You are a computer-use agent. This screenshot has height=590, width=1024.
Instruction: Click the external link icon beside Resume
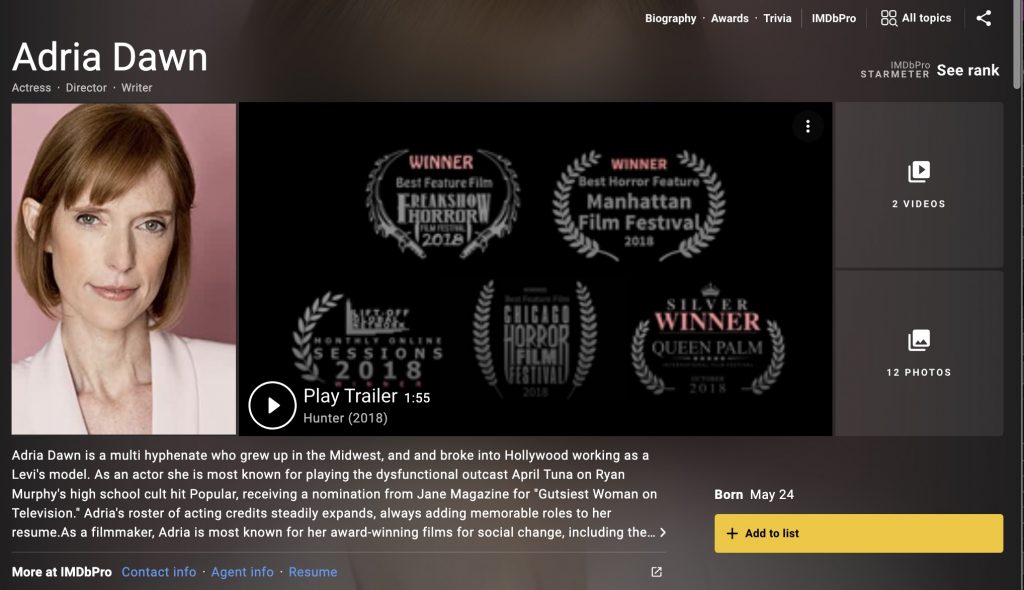click(656, 572)
